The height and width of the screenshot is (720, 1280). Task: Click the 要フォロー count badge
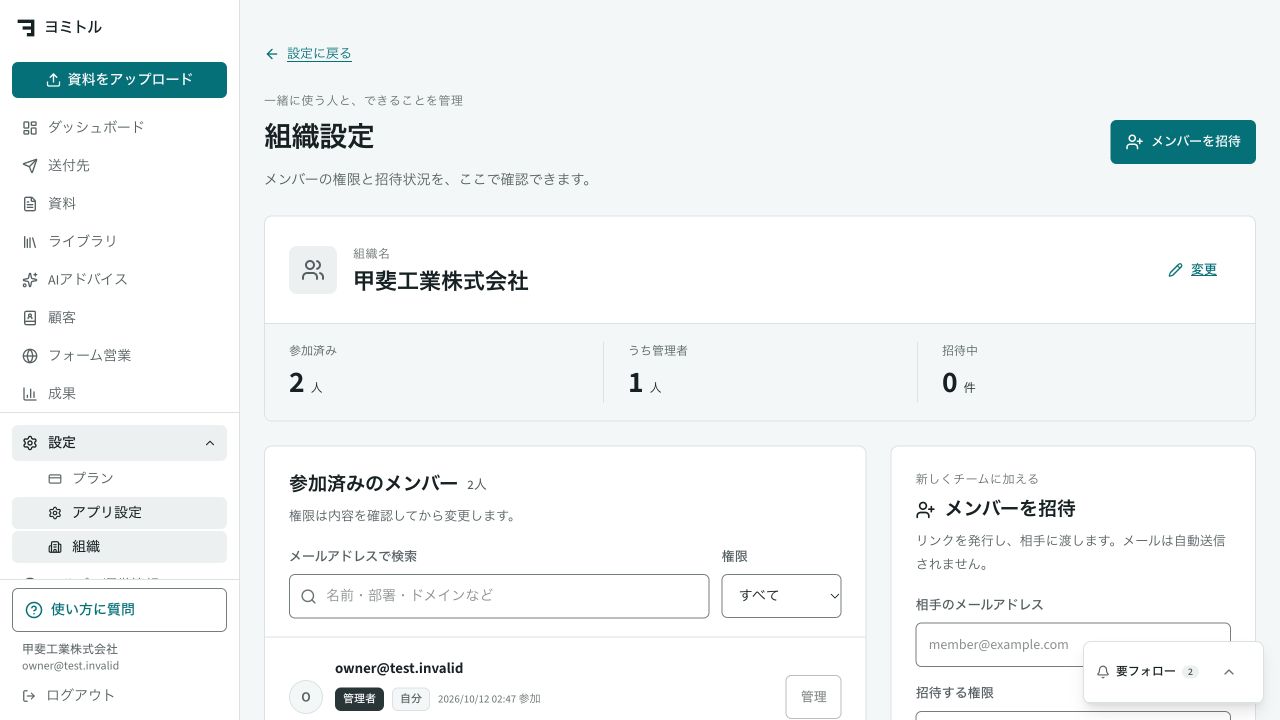coord(1190,672)
